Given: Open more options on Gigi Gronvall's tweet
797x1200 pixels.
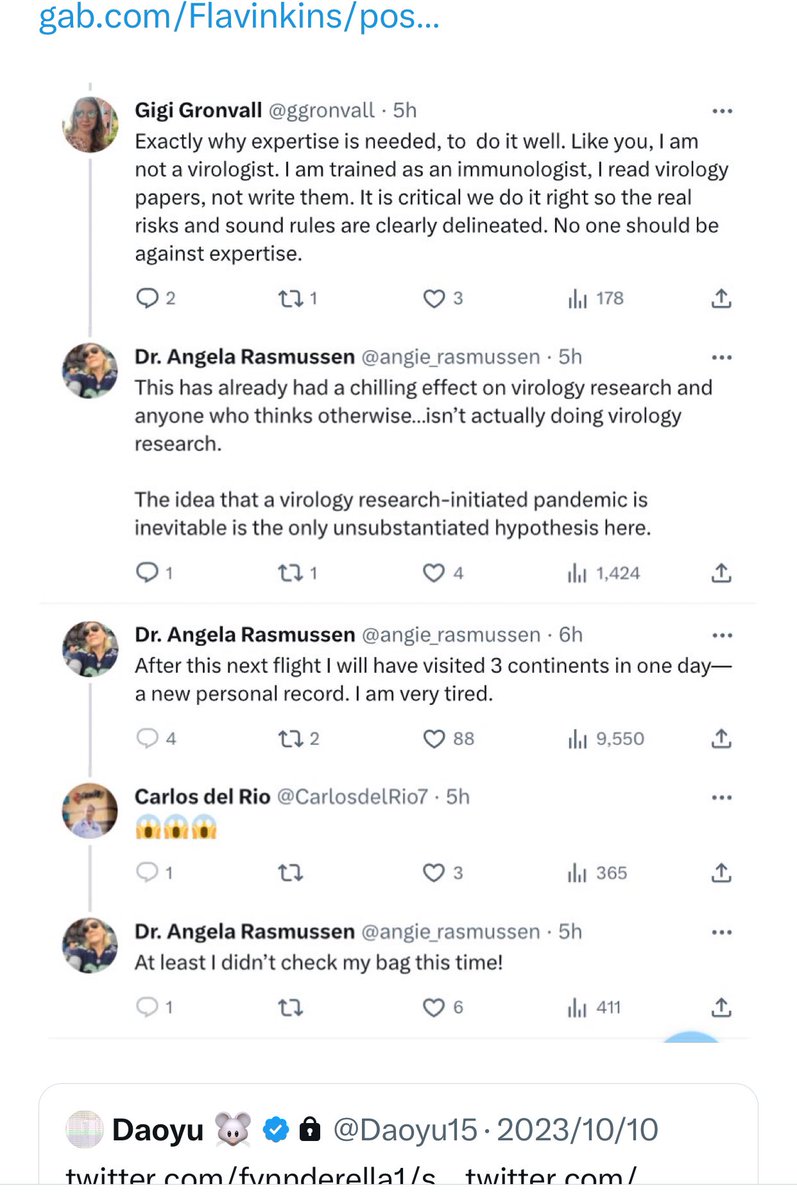Looking at the screenshot, I should tap(720, 111).
